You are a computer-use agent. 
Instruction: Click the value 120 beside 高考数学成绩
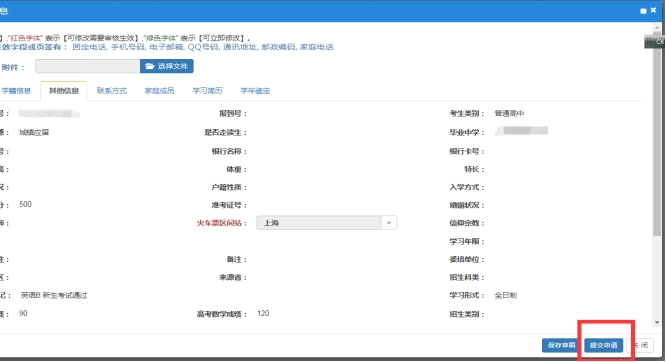click(x=263, y=313)
